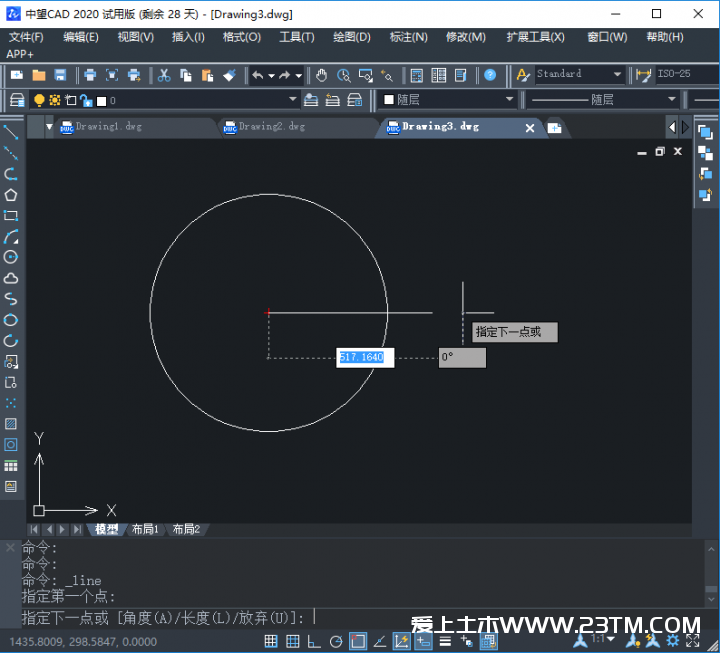The width and height of the screenshot is (720, 653).
Task: Toggle Snap mode in status bar
Action: [x=271, y=642]
